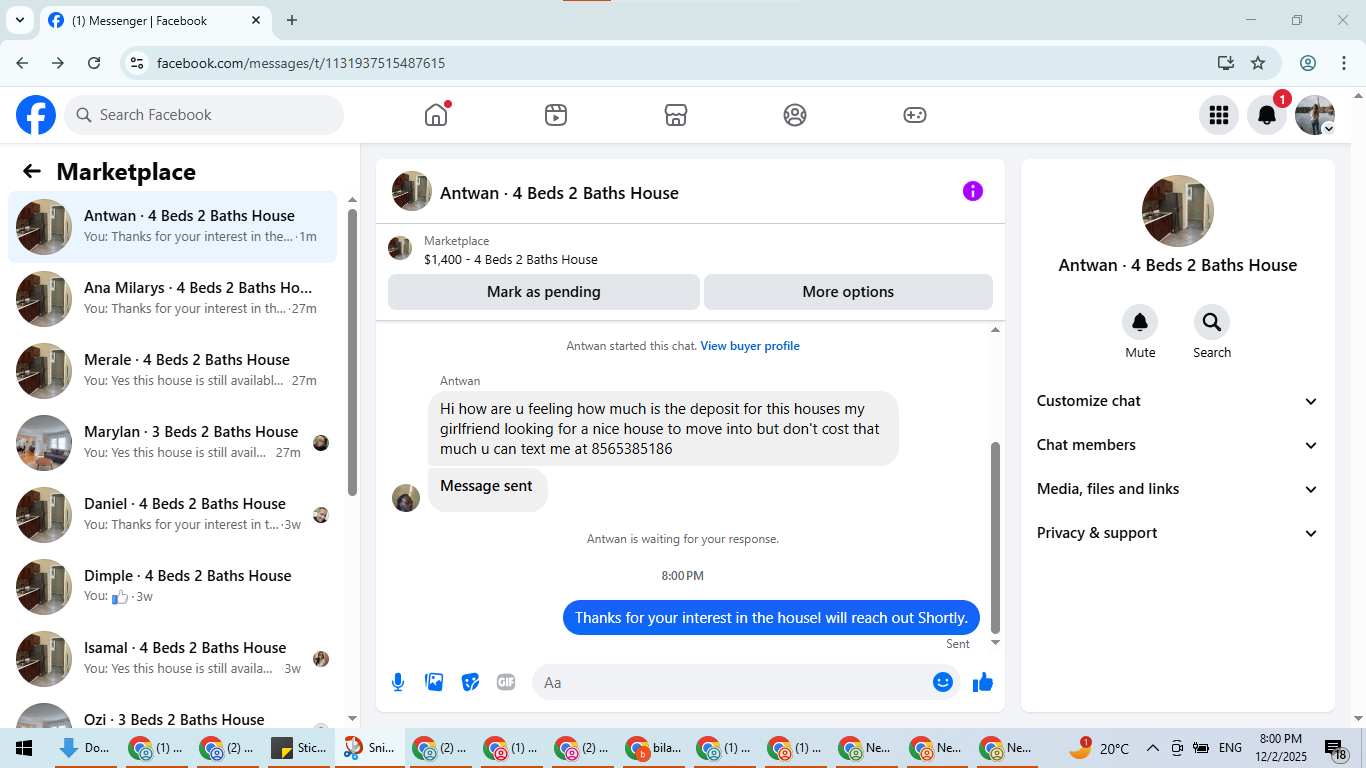Viewport: 1366px width, 768px height.
Task: Open the Dimple conversation
Action: 173,587
